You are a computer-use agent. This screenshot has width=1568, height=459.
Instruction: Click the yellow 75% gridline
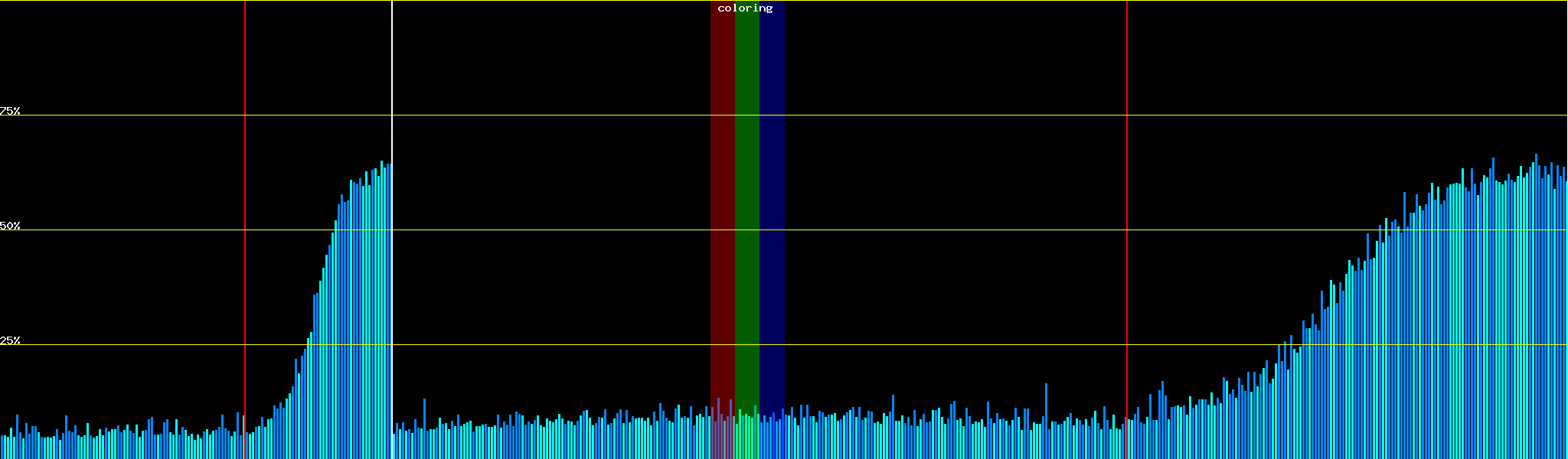(536, 116)
